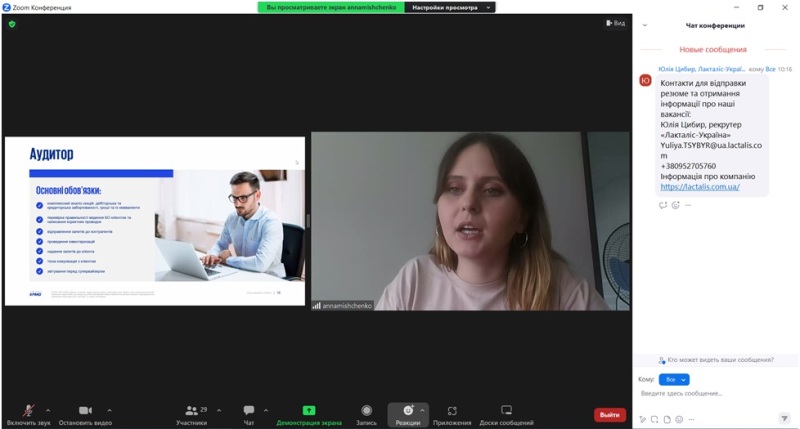Expand video options arrow beside camera
Screen dimensions: 800x429
point(109,410)
